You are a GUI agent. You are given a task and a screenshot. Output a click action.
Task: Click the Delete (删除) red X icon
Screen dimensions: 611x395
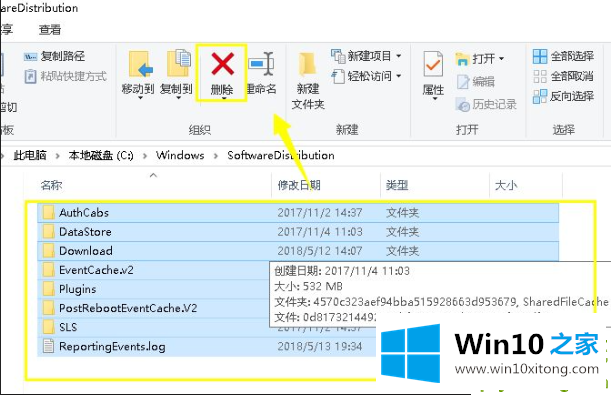223,64
